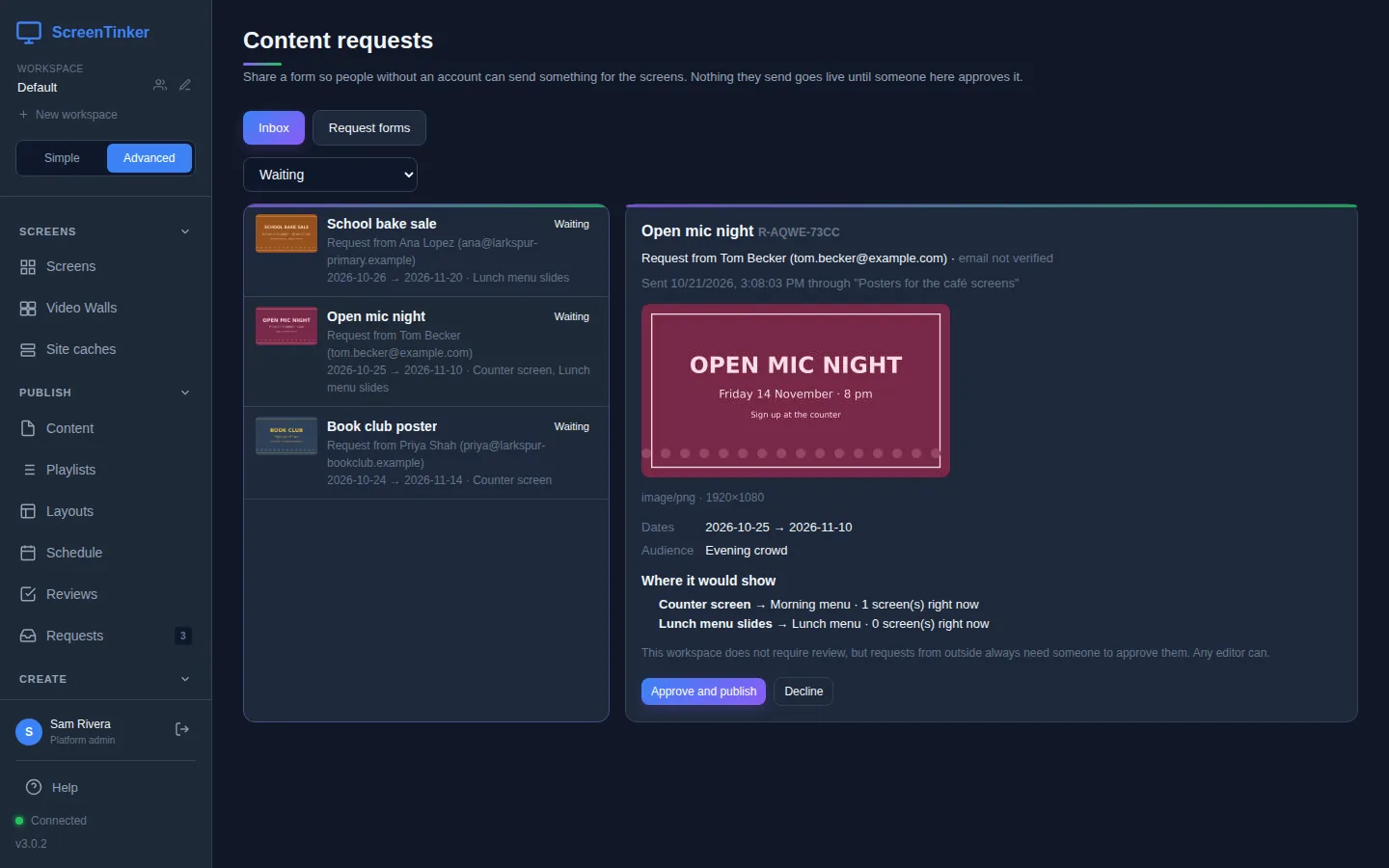Click the Layouts icon in sidebar

pyautogui.click(x=28, y=511)
